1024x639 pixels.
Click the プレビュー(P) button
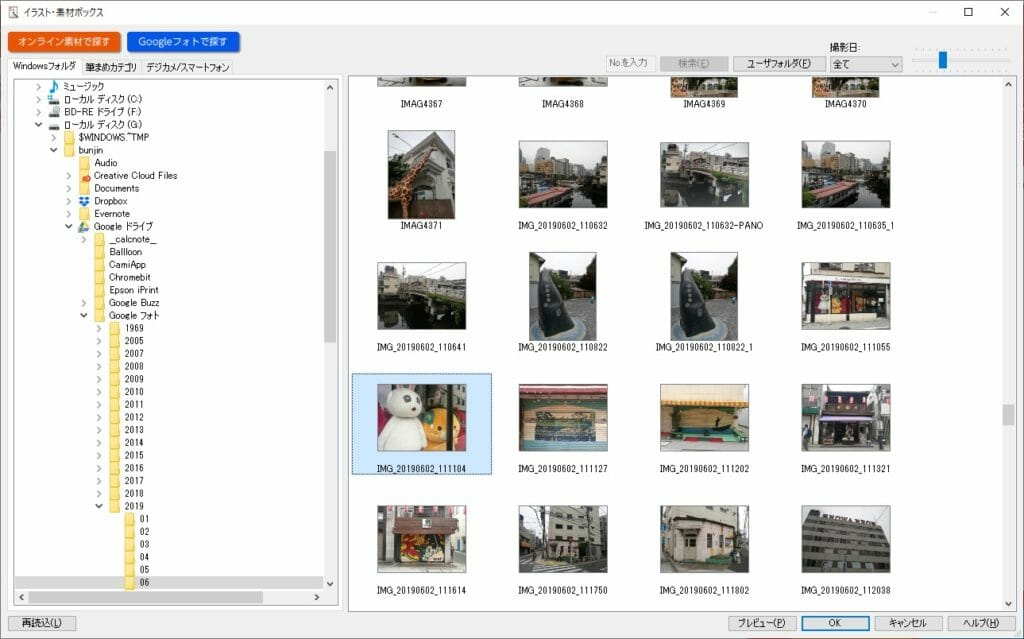761,623
